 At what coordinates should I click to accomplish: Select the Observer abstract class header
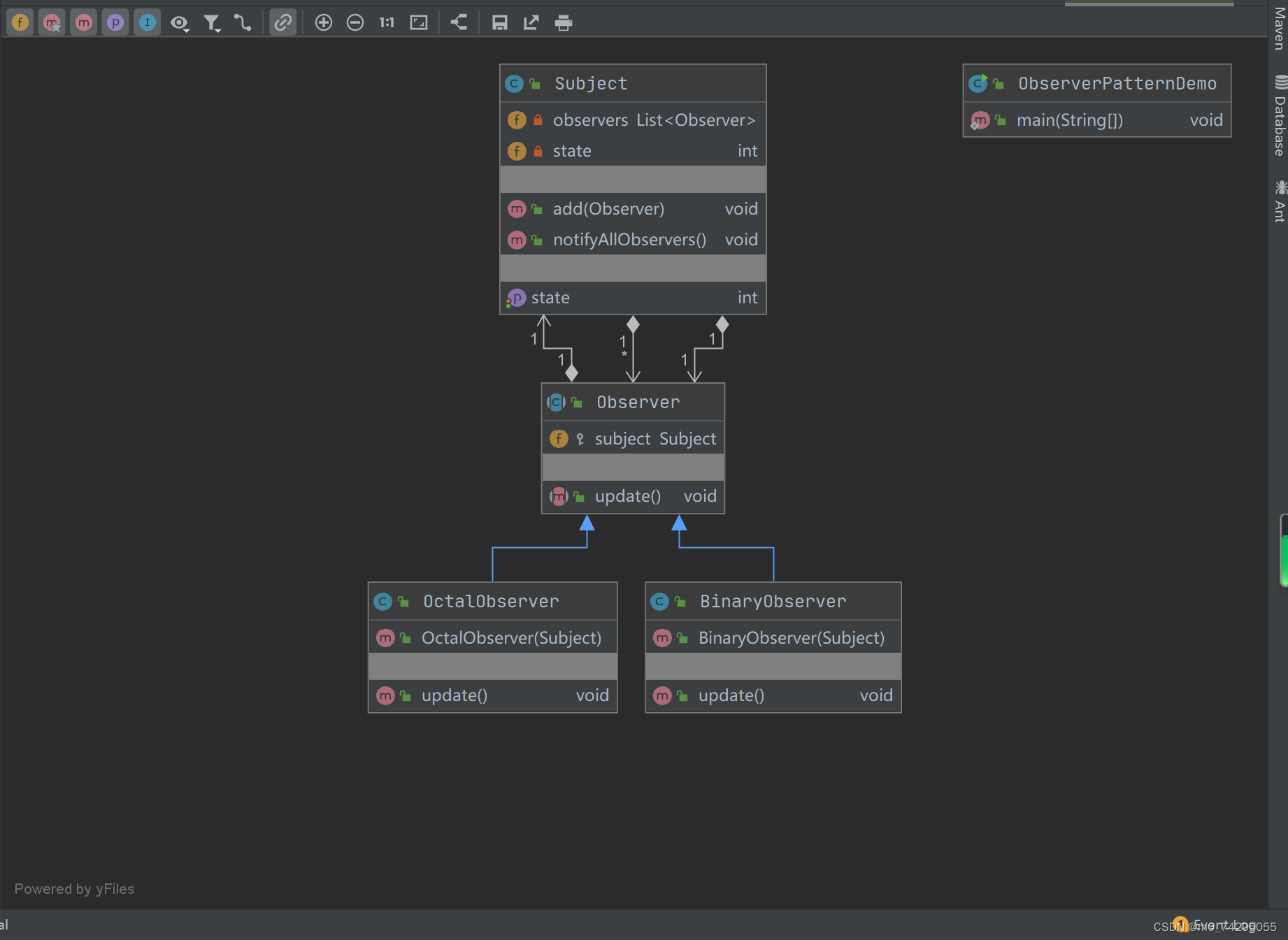[633, 403]
